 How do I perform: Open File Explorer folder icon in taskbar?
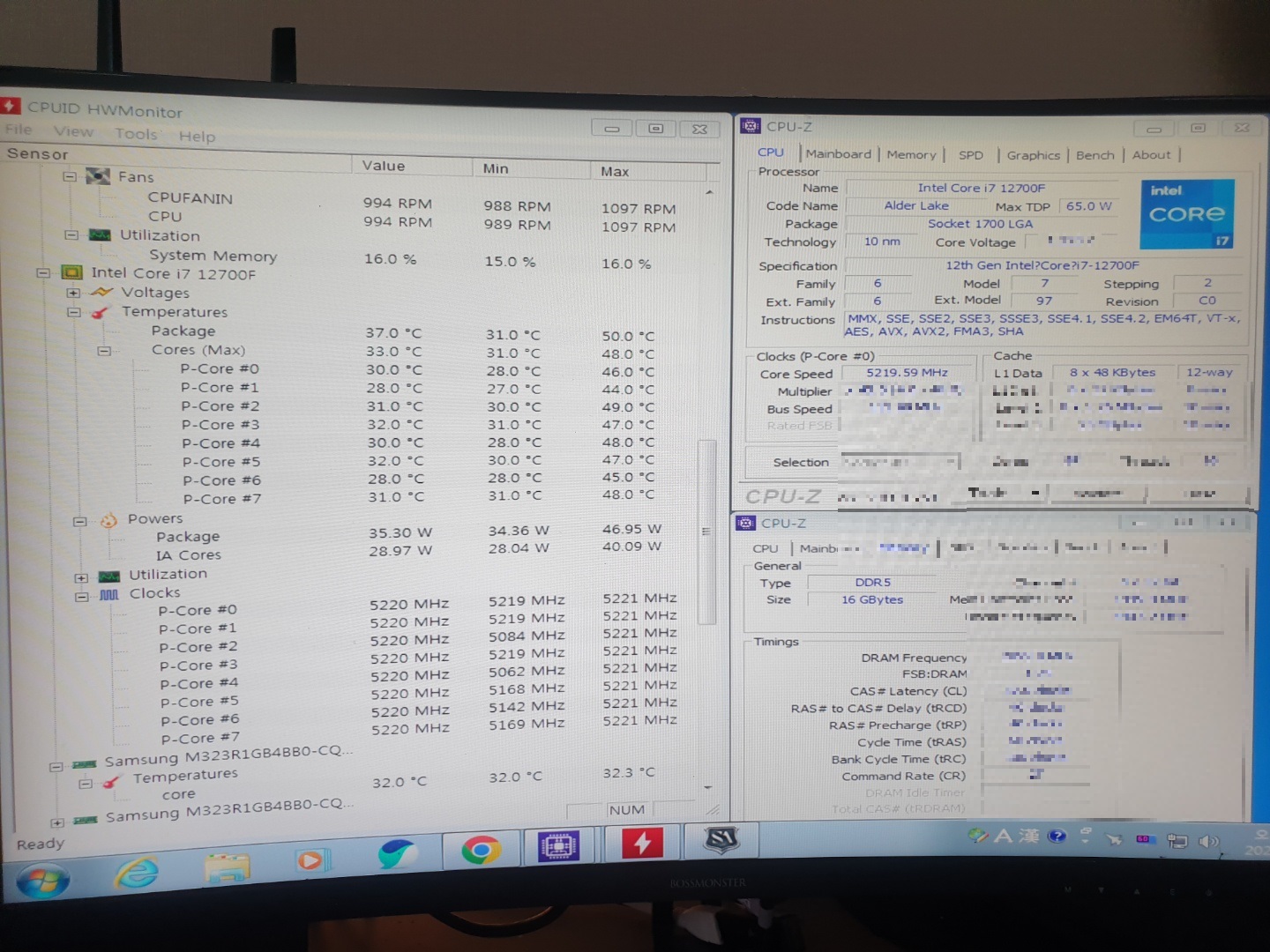coord(227,867)
